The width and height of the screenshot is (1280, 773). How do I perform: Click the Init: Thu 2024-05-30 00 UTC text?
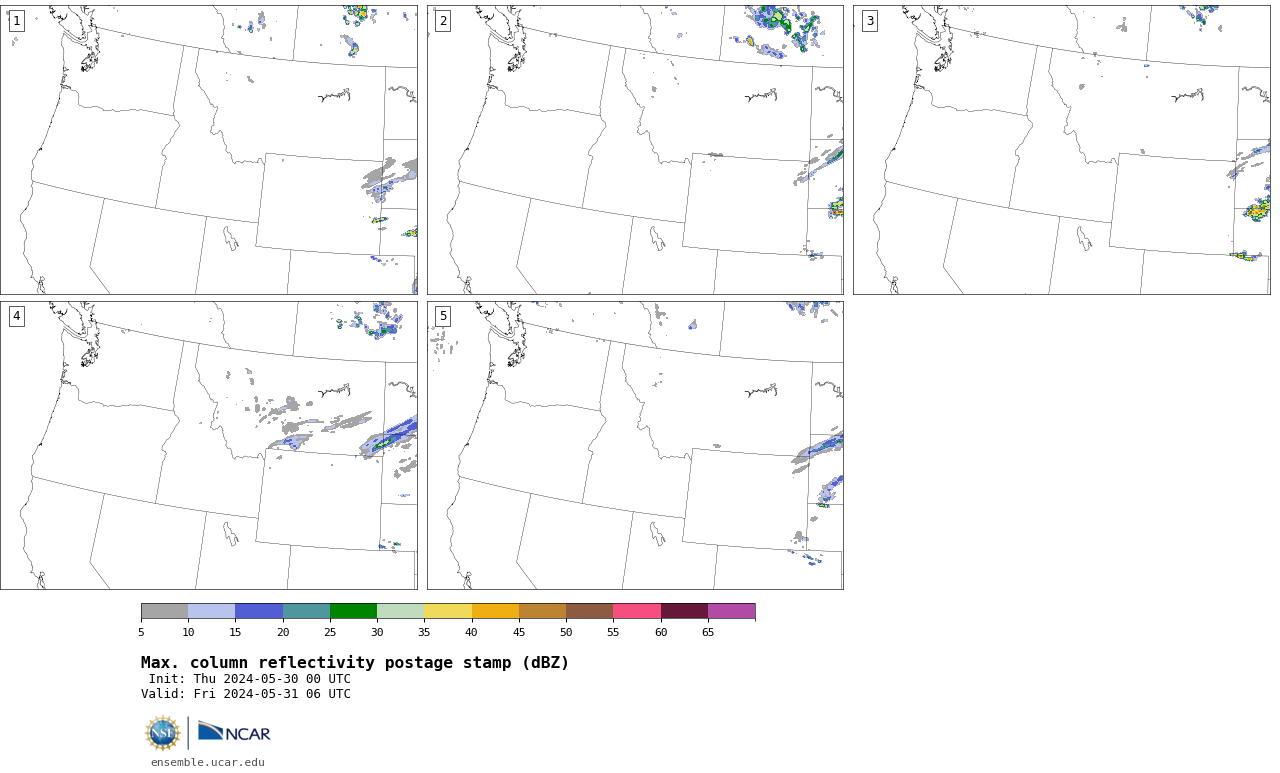(x=250, y=679)
